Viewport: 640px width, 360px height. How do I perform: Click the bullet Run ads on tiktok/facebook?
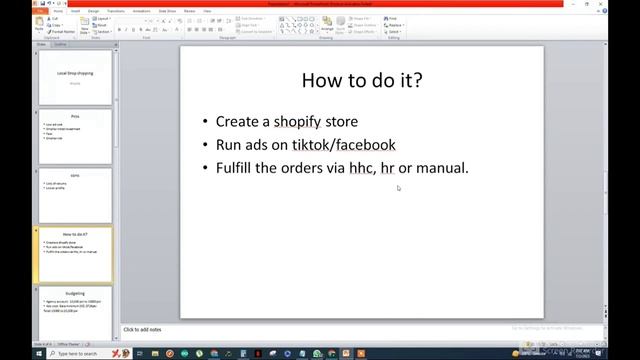coord(306,145)
